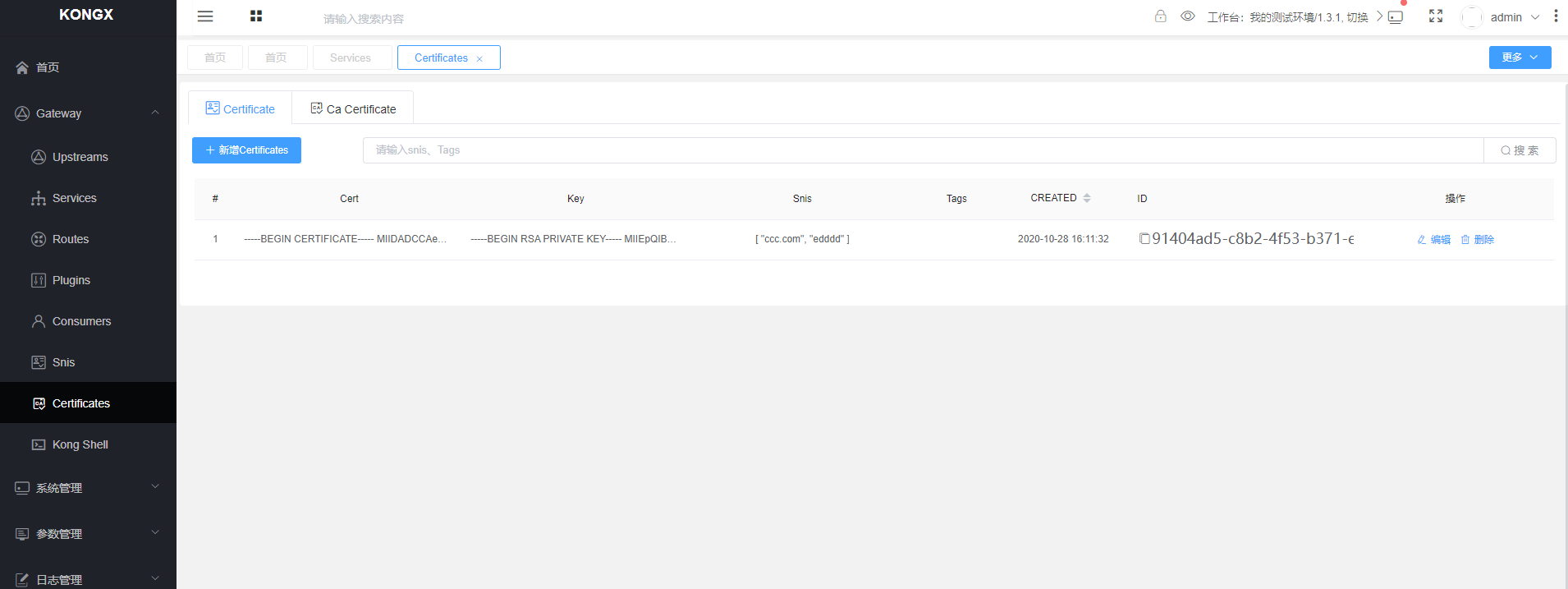
Task: Open the four-square grid apps icon
Action: (x=256, y=16)
